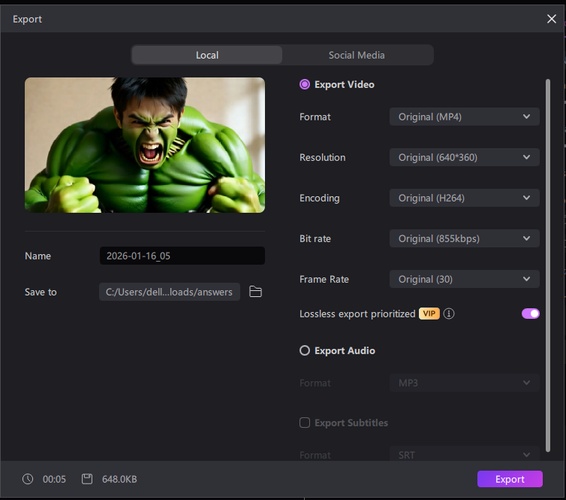Switch to the Local tab

(207, 55)
